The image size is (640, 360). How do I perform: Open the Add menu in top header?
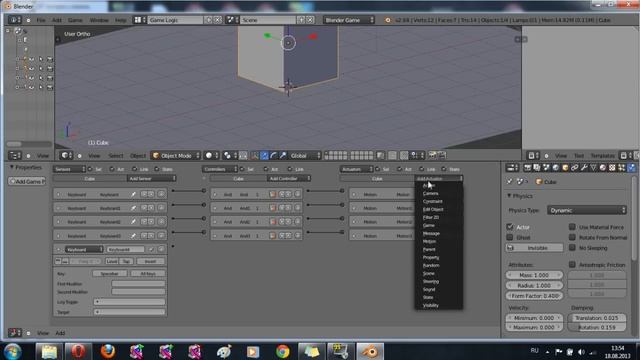pos(57,20)
